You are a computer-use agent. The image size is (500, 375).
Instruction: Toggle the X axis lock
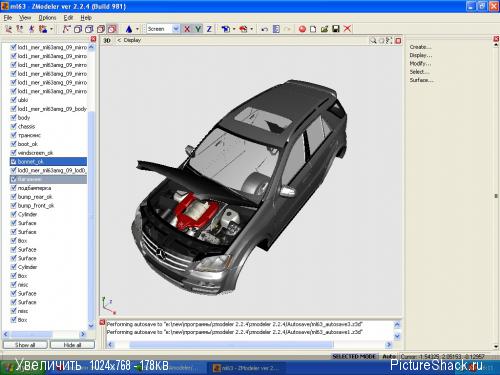(x=187, y=29)
